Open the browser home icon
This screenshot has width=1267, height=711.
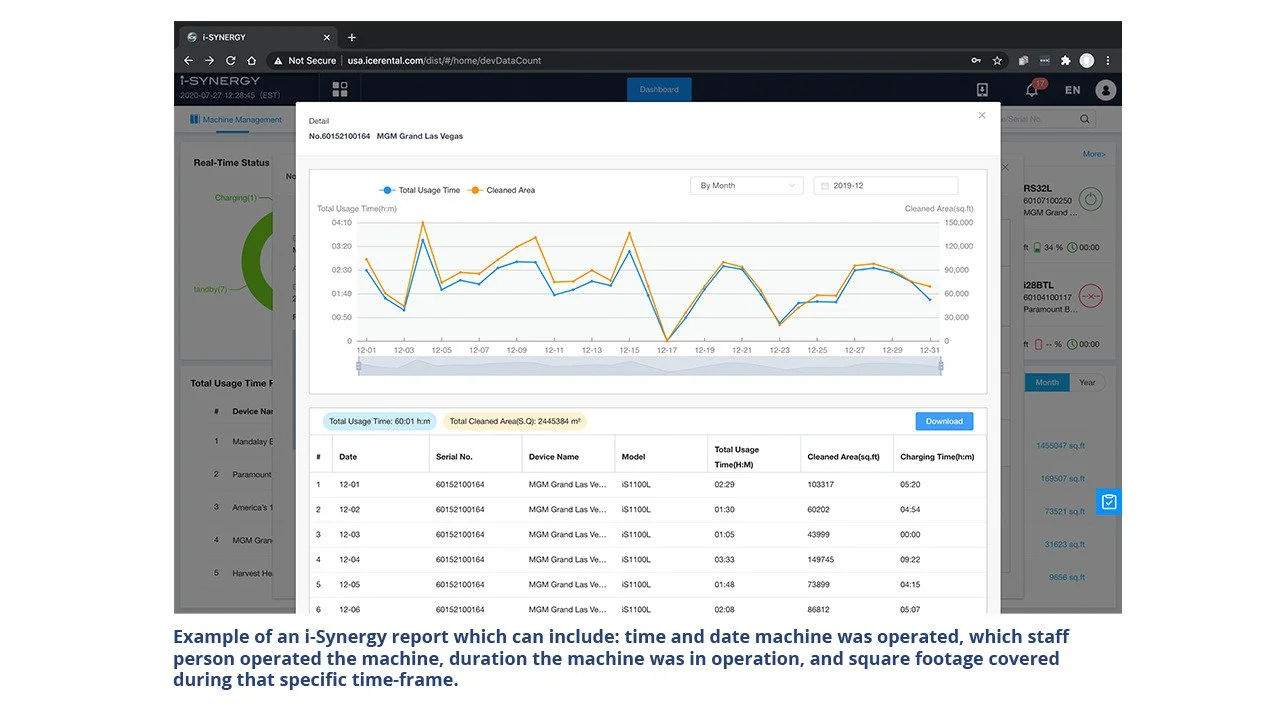pos(251,61)
